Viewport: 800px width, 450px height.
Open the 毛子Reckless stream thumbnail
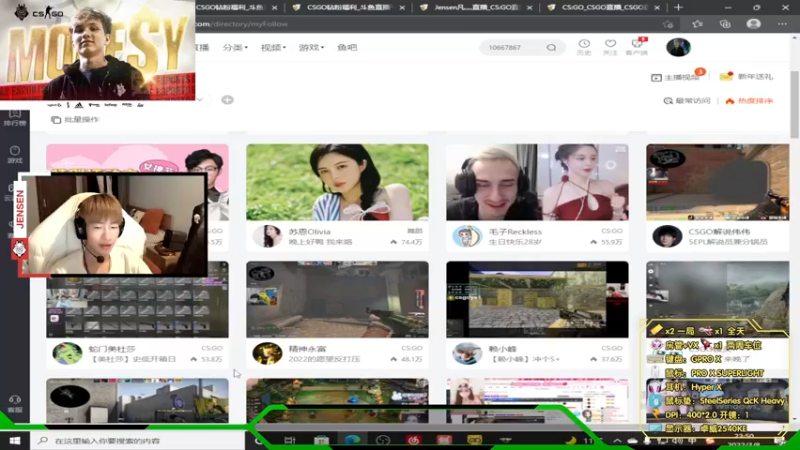tap(537, 182)
